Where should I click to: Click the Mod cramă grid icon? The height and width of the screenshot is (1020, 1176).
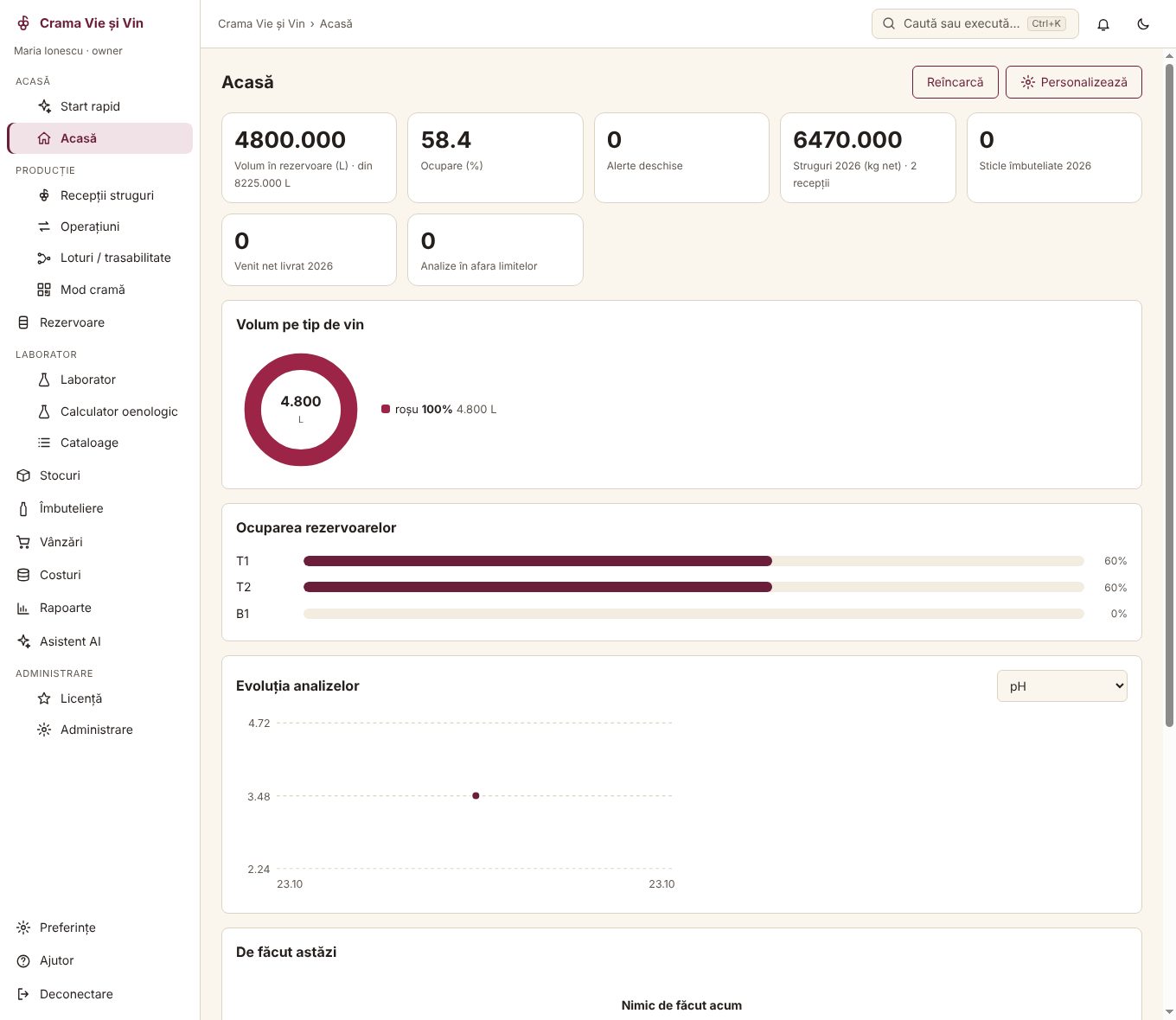pos(44,290)
